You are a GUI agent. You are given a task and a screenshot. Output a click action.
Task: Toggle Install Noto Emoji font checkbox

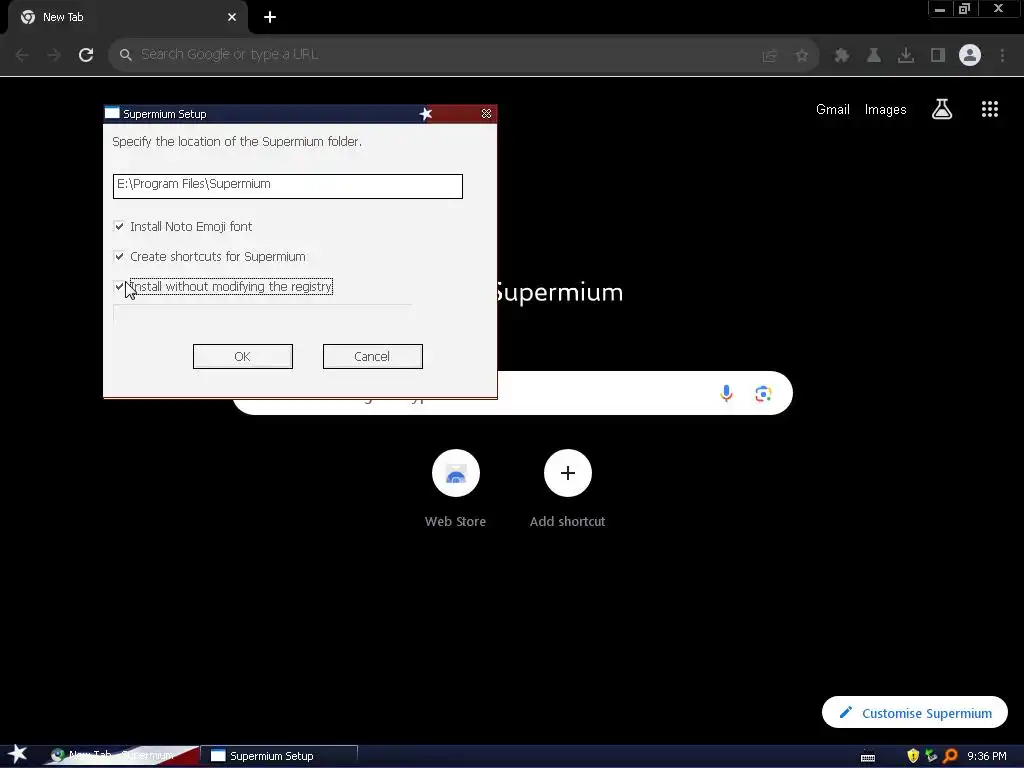point(119,227)
